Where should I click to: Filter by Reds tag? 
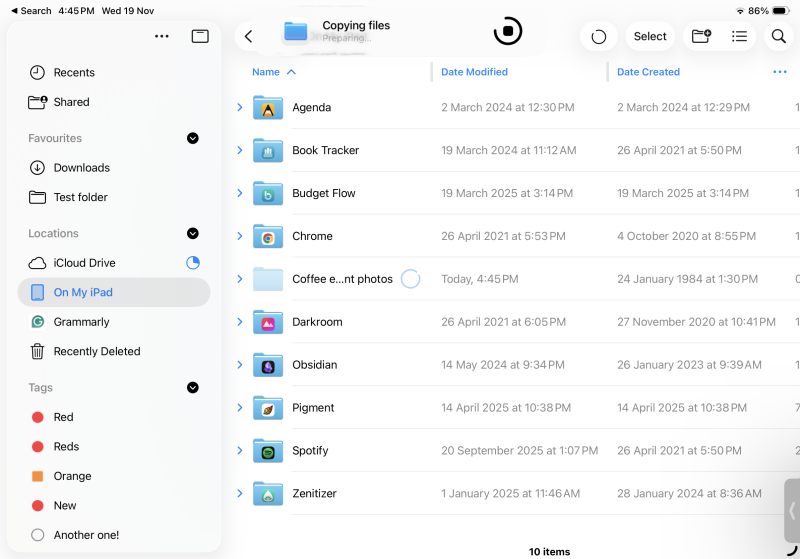tap(114, 446)
